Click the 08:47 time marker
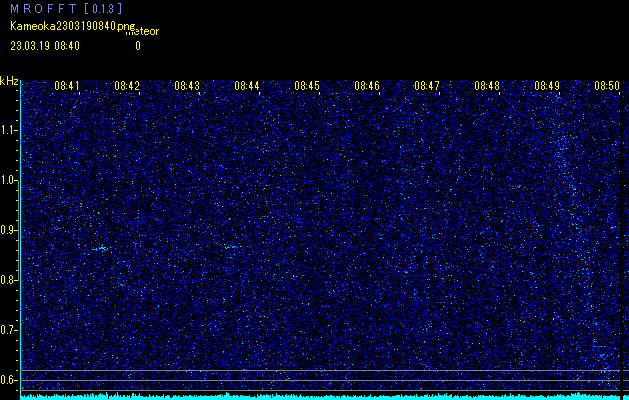The height and width of the screenshot is (400, 629). [427, 85]
